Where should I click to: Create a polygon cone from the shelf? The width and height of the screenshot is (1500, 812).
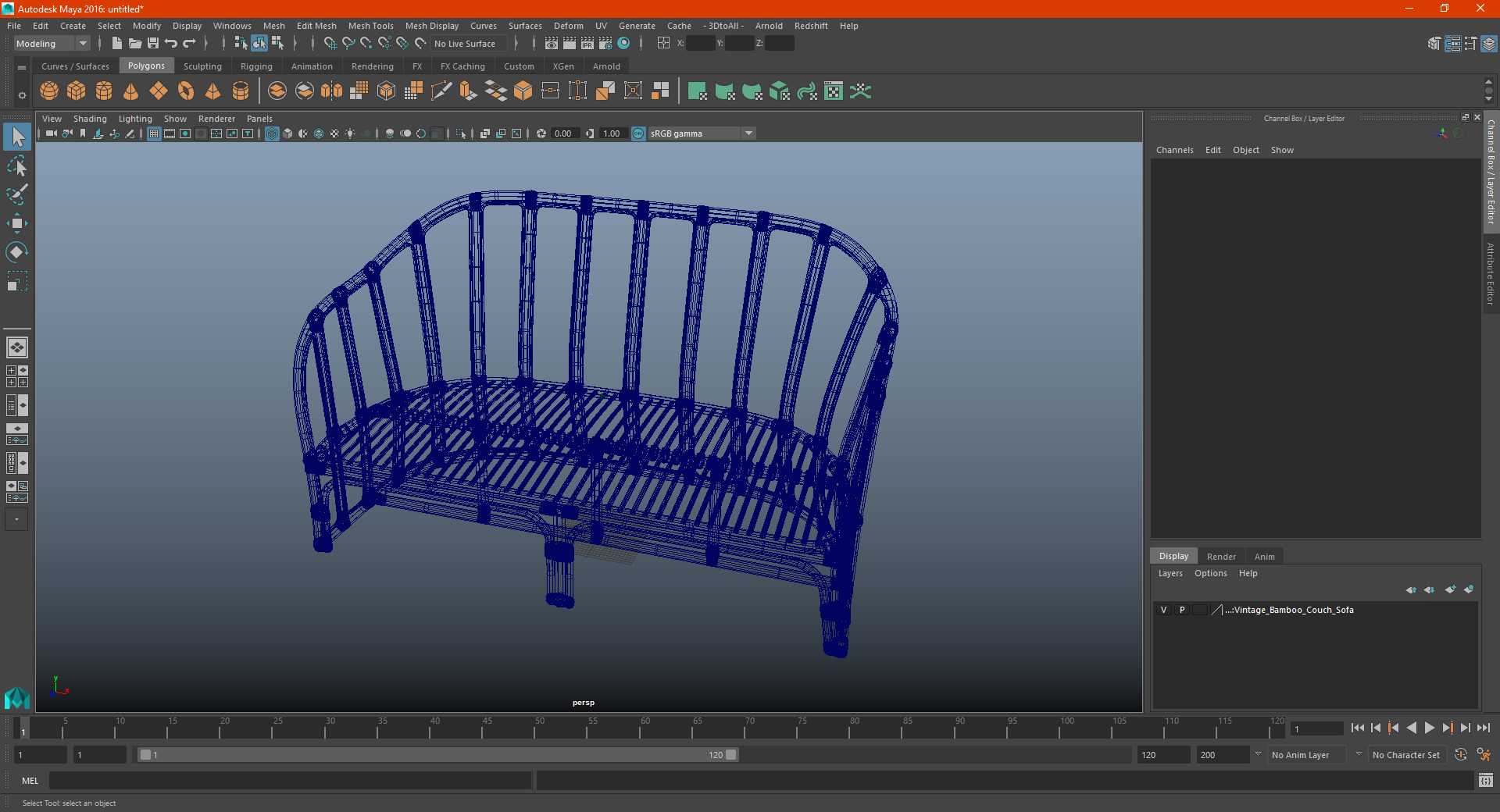(x=131, y=91)
